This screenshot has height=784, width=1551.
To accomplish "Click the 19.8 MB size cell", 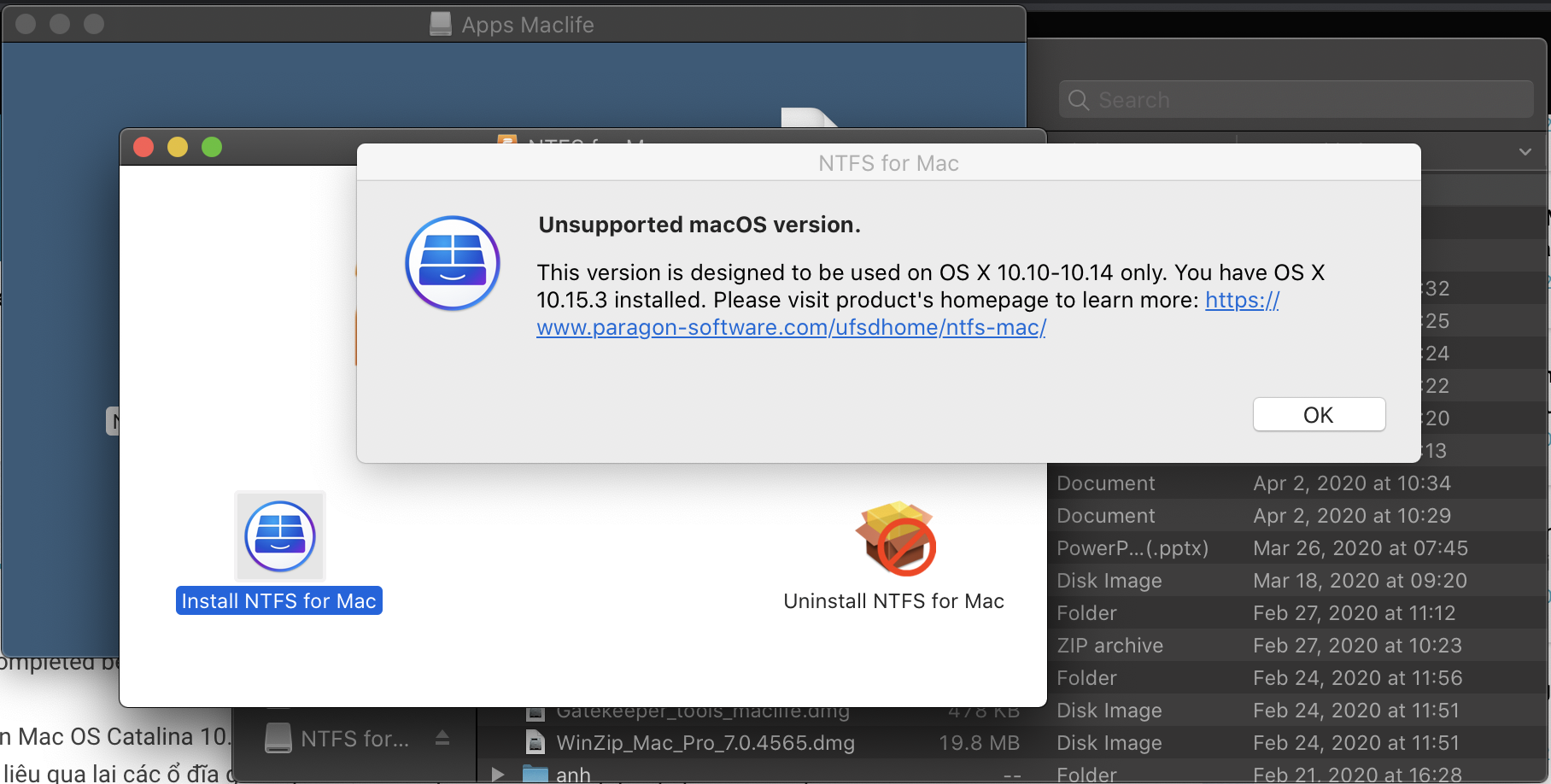I will pos(979,743).
